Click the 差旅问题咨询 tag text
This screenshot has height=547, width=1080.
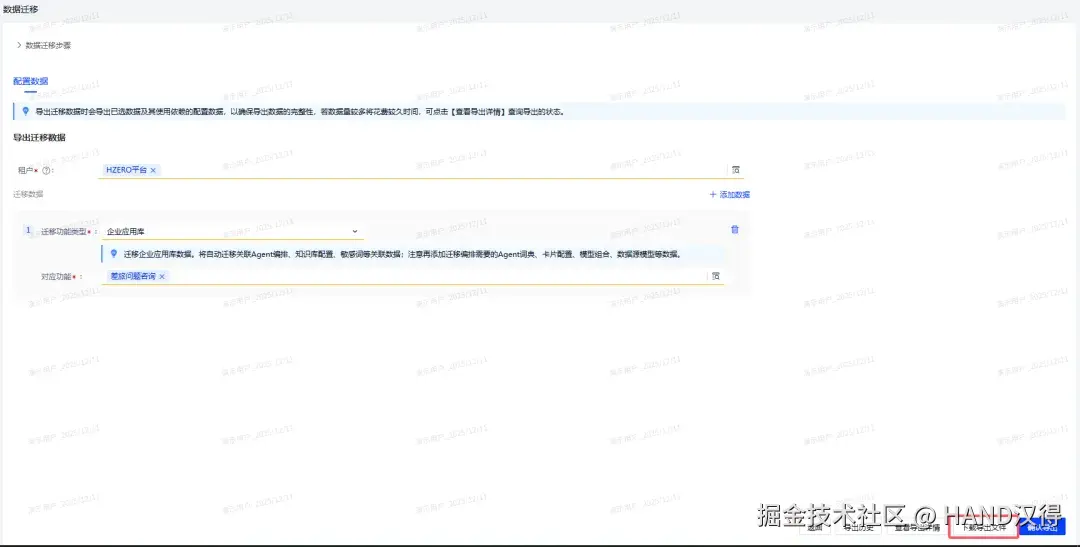click(133, 276)
